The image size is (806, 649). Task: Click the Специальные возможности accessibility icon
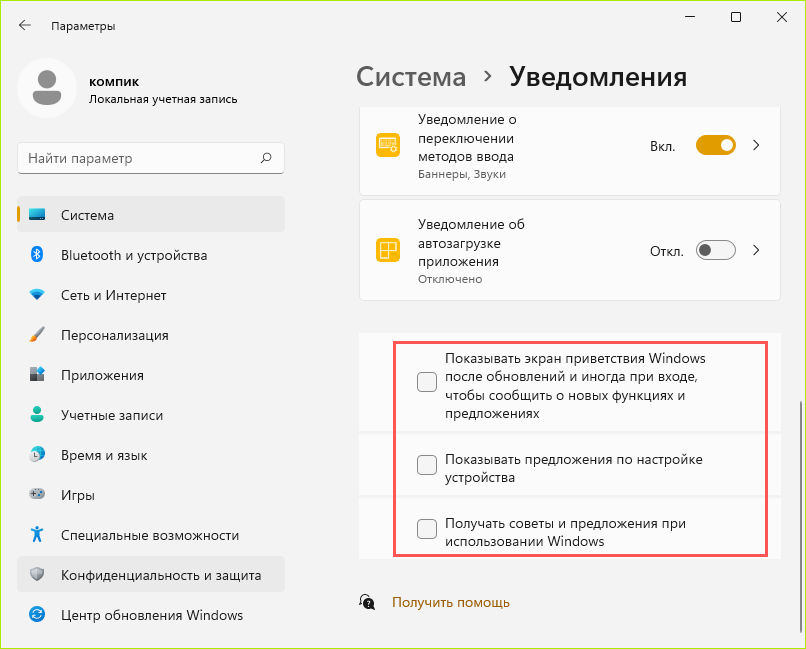(37, 534)
